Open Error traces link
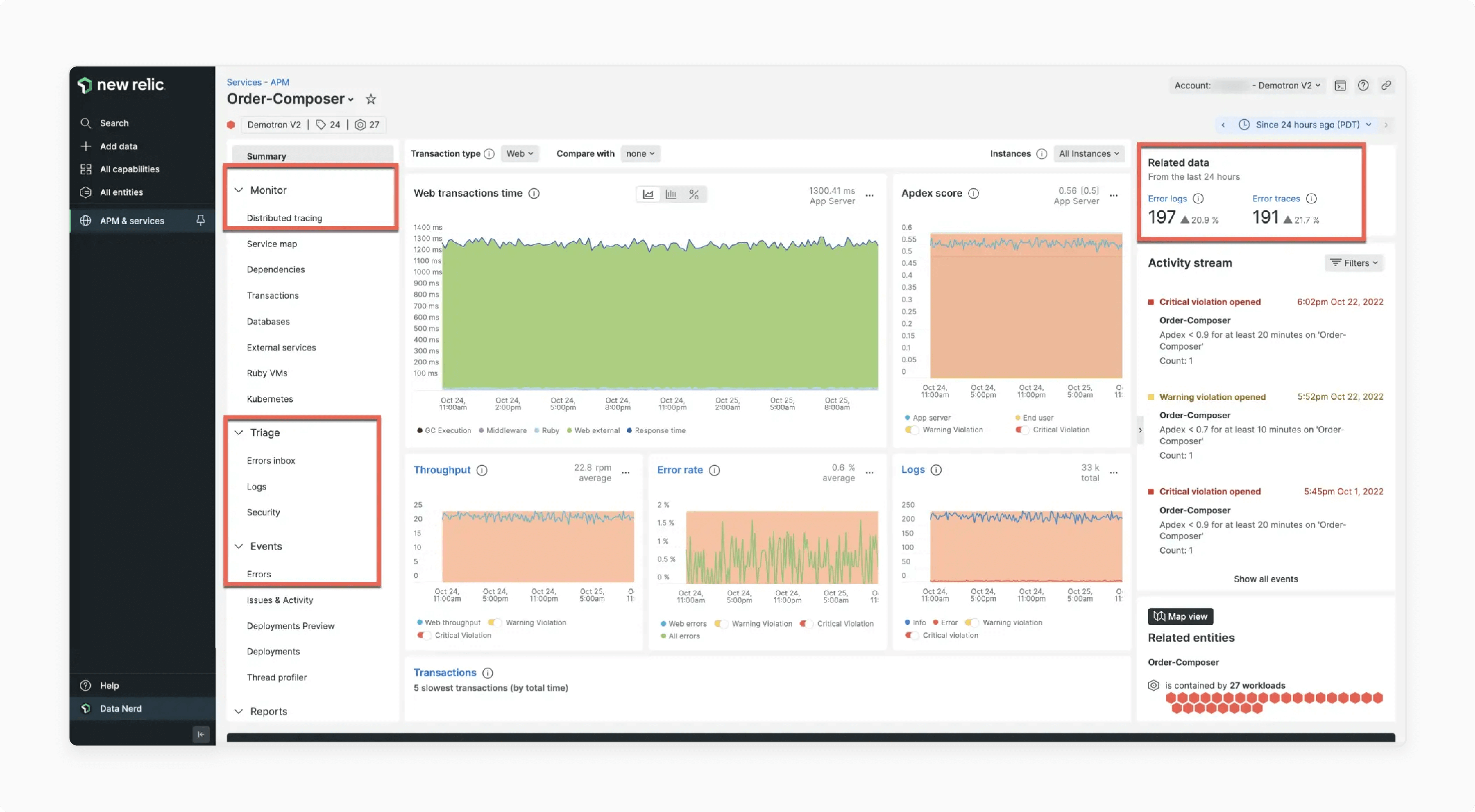 (1275, 199)
